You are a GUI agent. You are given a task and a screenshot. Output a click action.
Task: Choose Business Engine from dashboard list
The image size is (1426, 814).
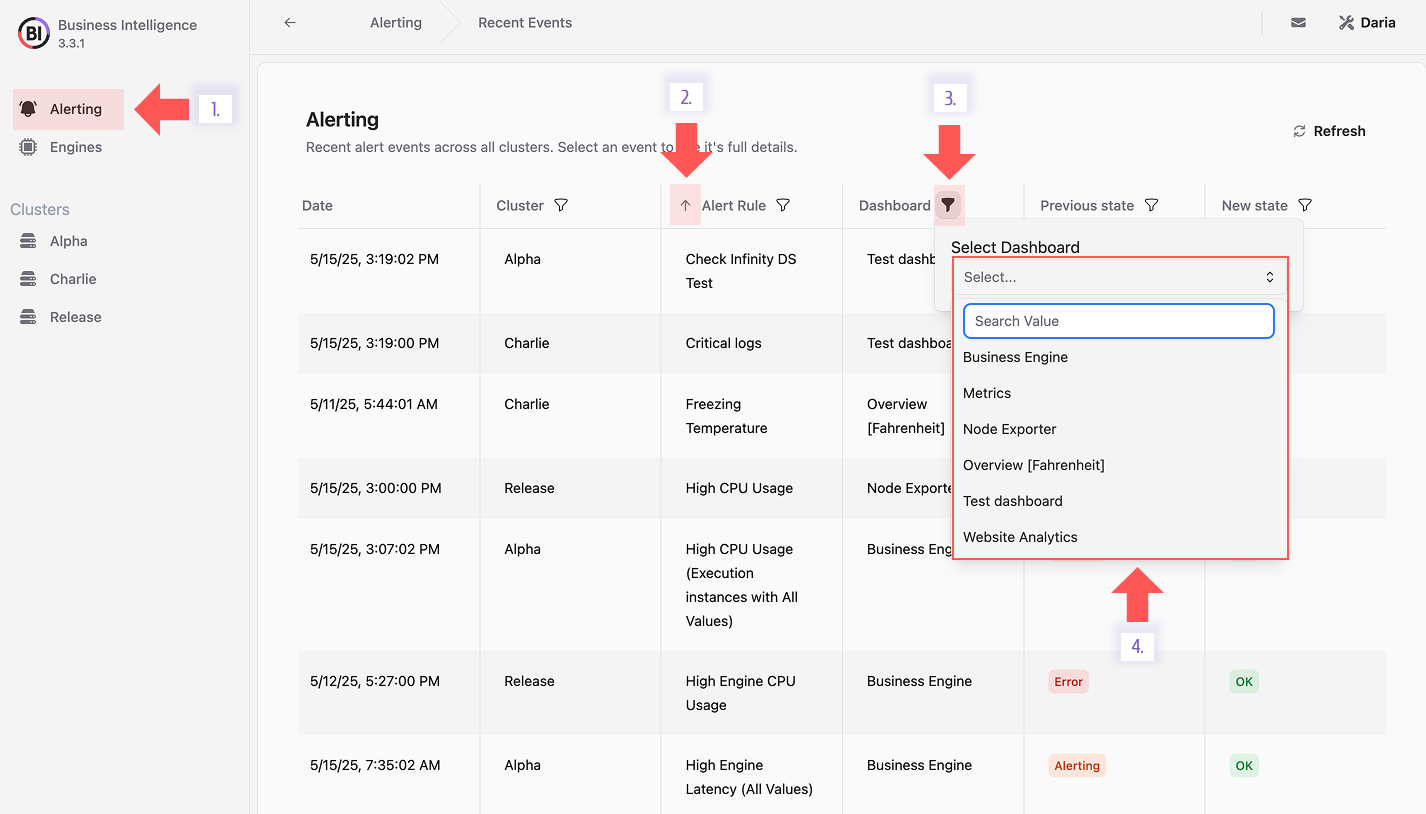pos(1120,357)
